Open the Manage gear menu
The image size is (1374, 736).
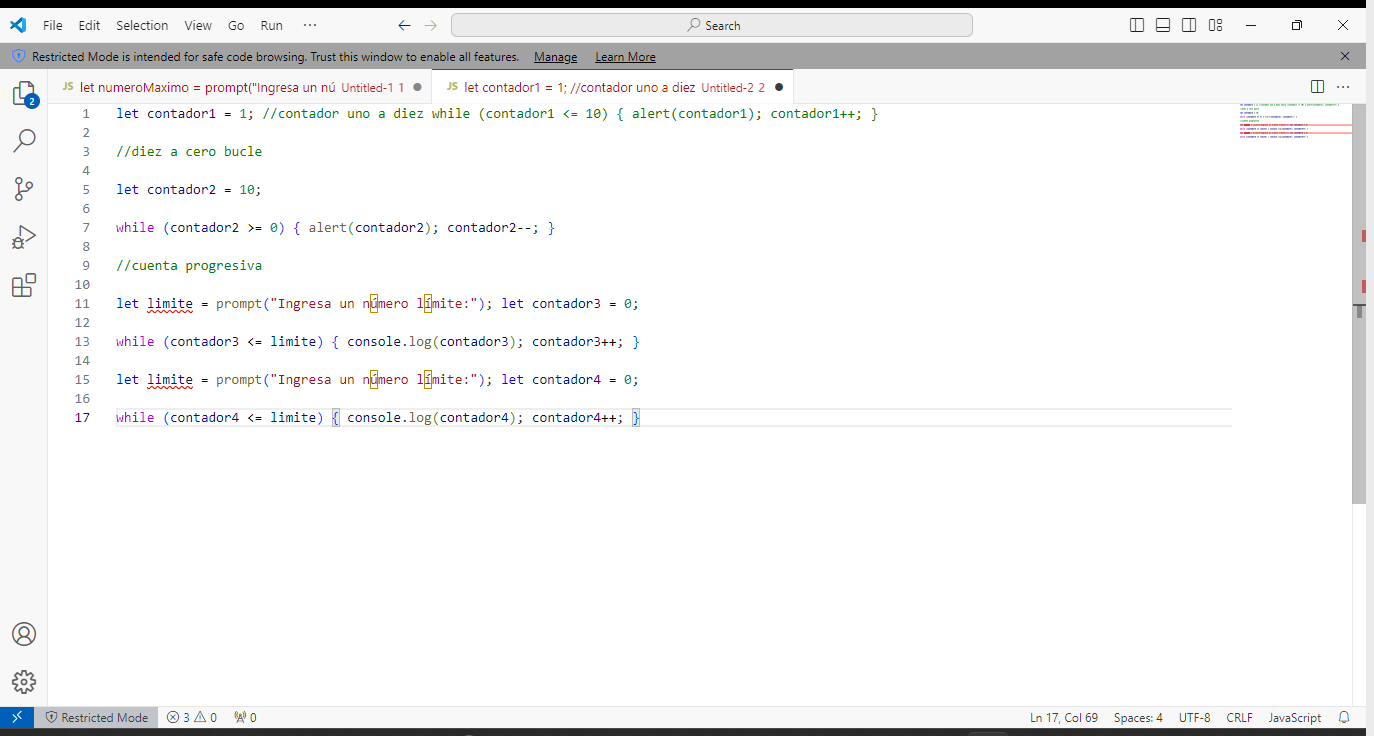click(24, 682)
